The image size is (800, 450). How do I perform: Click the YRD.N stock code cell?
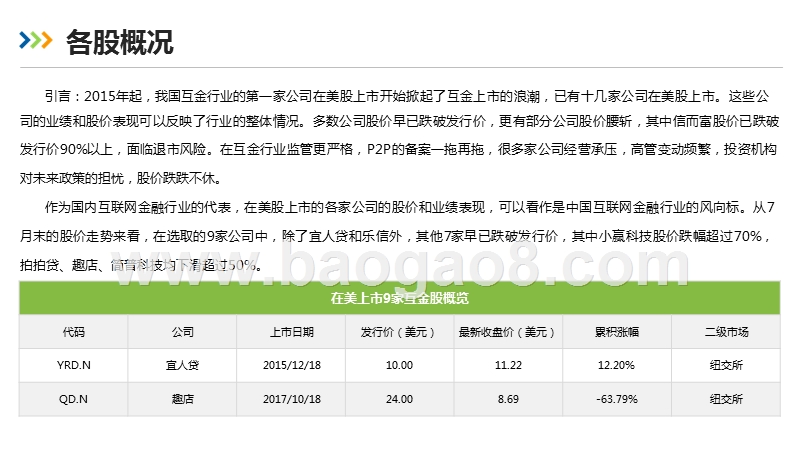(x=73, y=365)
